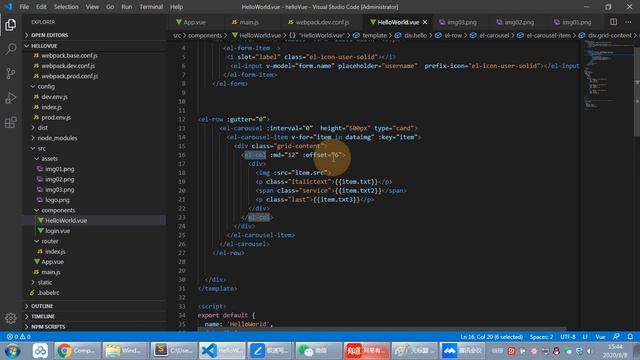
Task: Open the editor More Actions ellipsis
Action: click(628, 22)
